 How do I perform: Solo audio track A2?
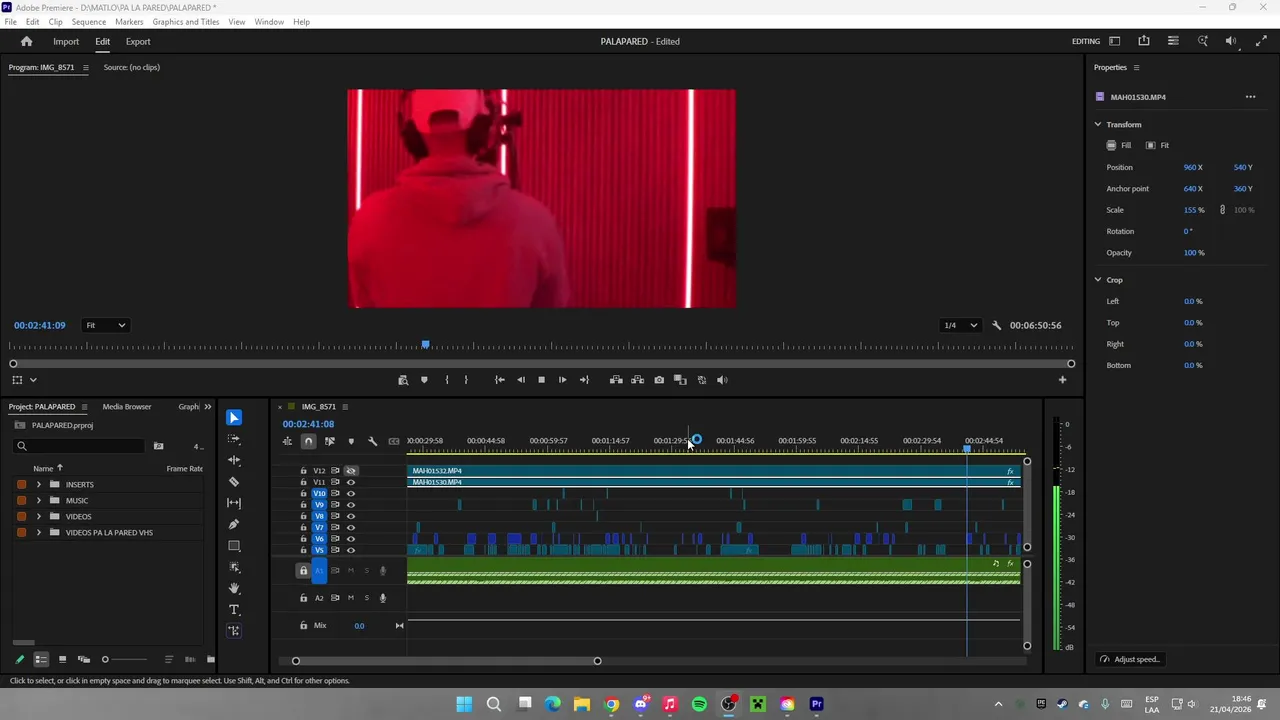(x=366, y=598)
